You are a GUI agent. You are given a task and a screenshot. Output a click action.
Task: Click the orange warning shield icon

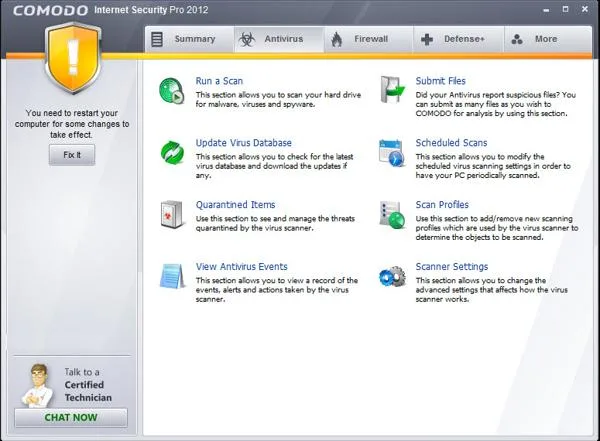pos(73,58)
